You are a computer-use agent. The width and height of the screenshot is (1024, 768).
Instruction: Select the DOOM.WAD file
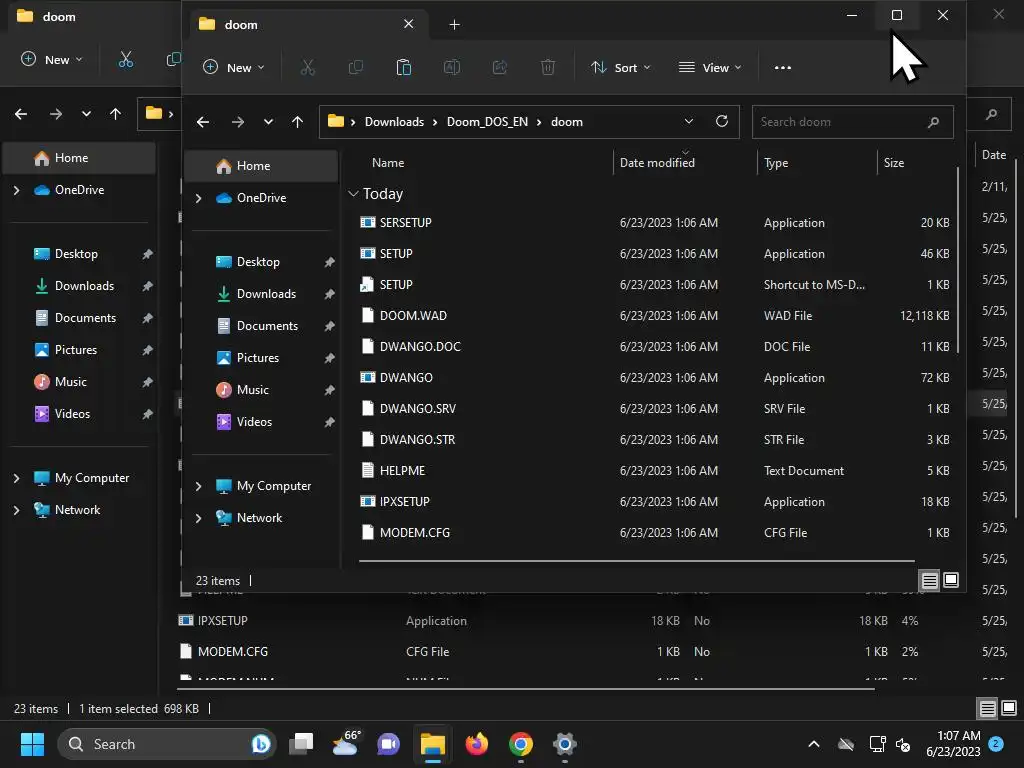pos(655,316)
